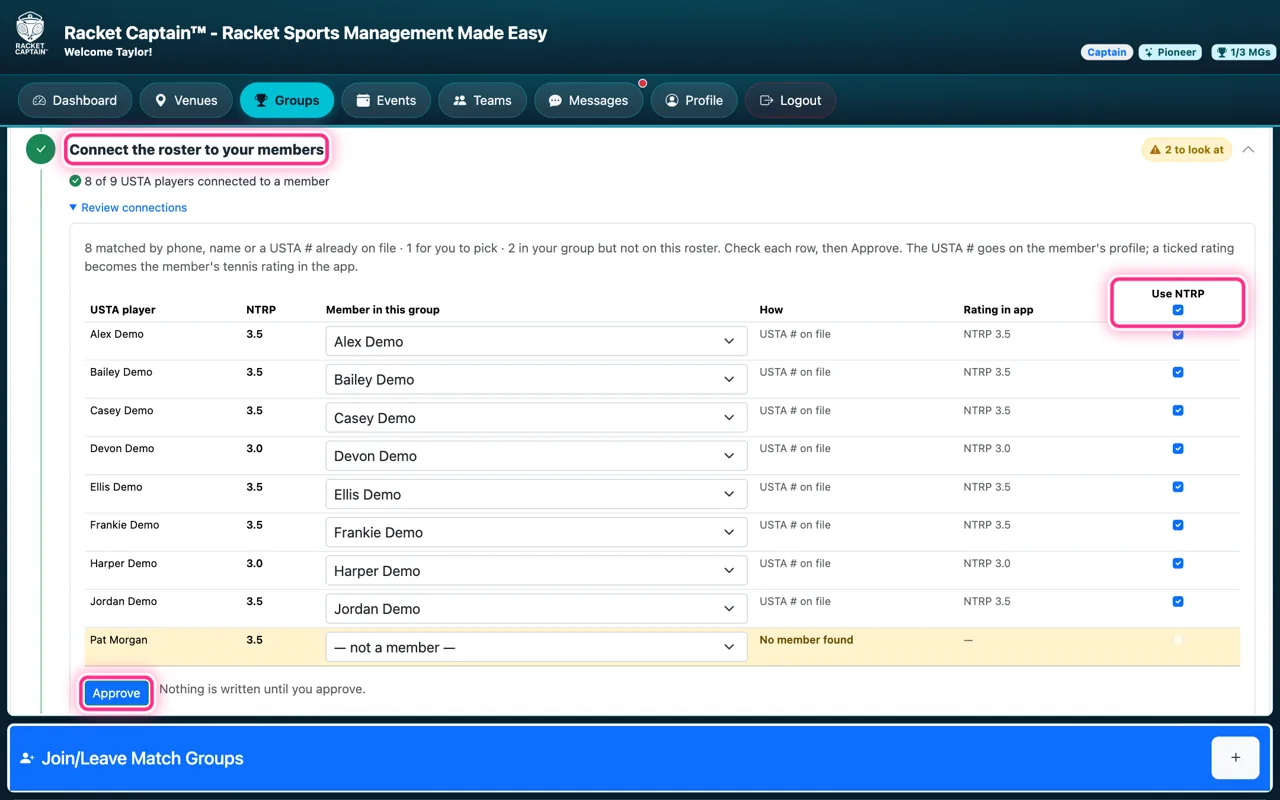The image size is (1280, 800).
Task: Uncheck Use NTRP for Casey Demo
Action: [x=1178, y=411]
